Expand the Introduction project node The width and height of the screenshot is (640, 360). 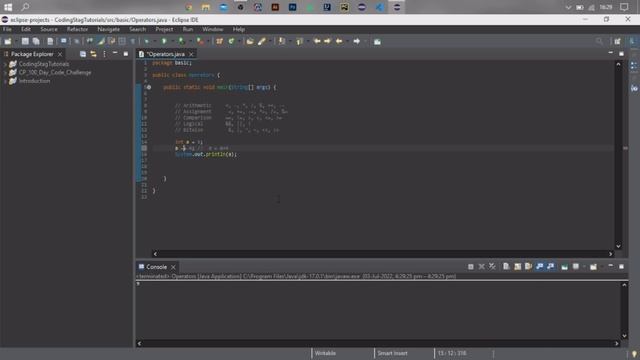click(5, 81)
